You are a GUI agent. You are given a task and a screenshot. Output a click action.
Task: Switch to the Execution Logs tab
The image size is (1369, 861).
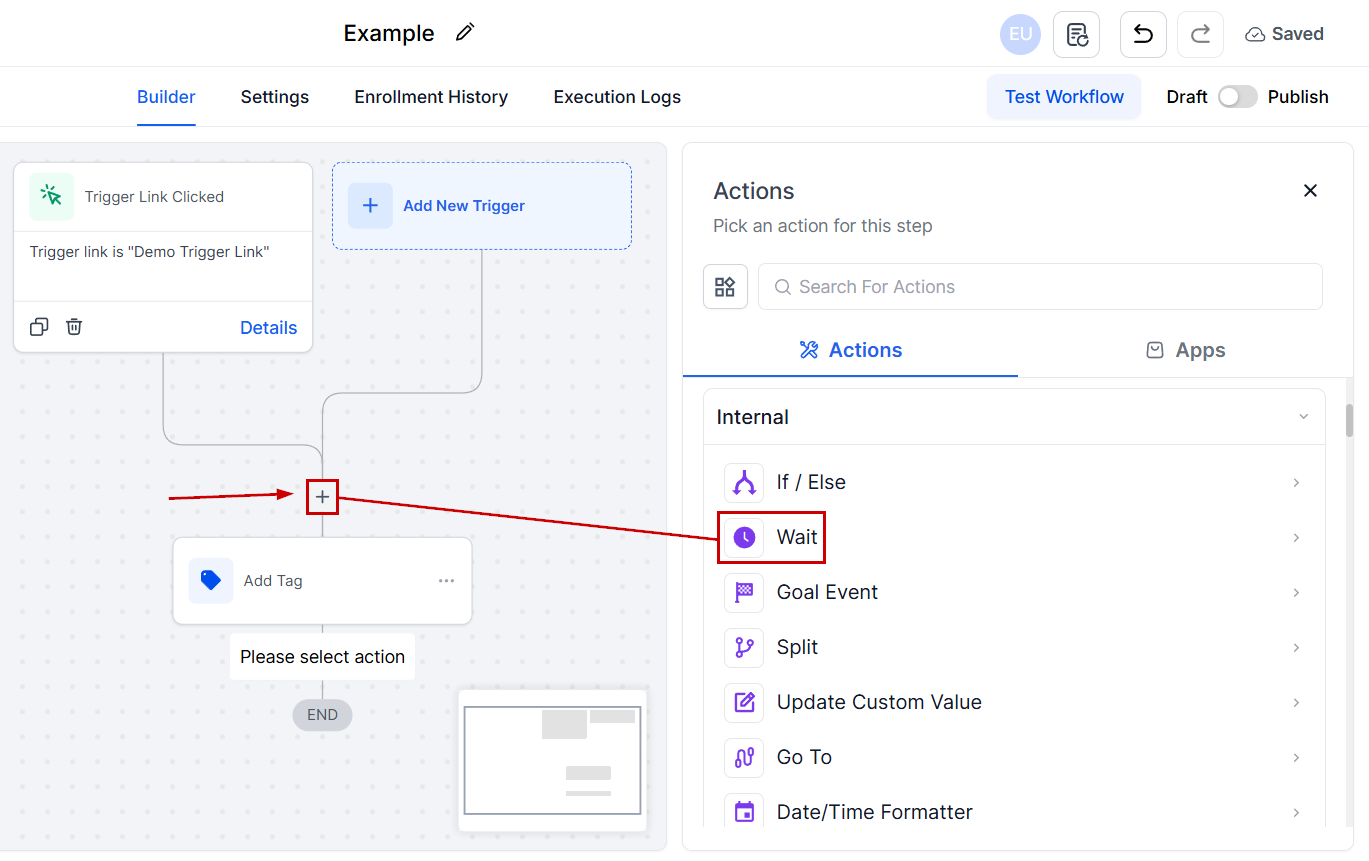point(616,96)
